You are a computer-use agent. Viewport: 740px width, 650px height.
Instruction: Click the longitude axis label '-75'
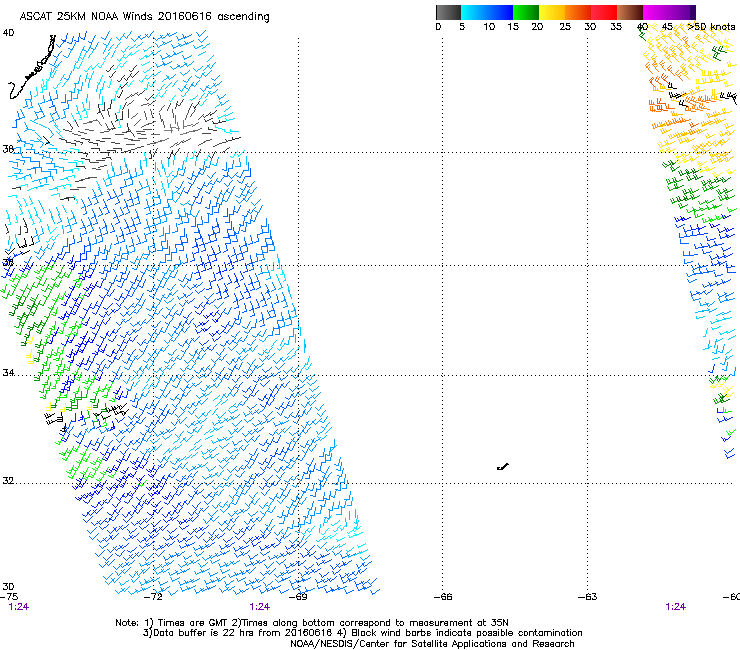click(x=9, y=597)
